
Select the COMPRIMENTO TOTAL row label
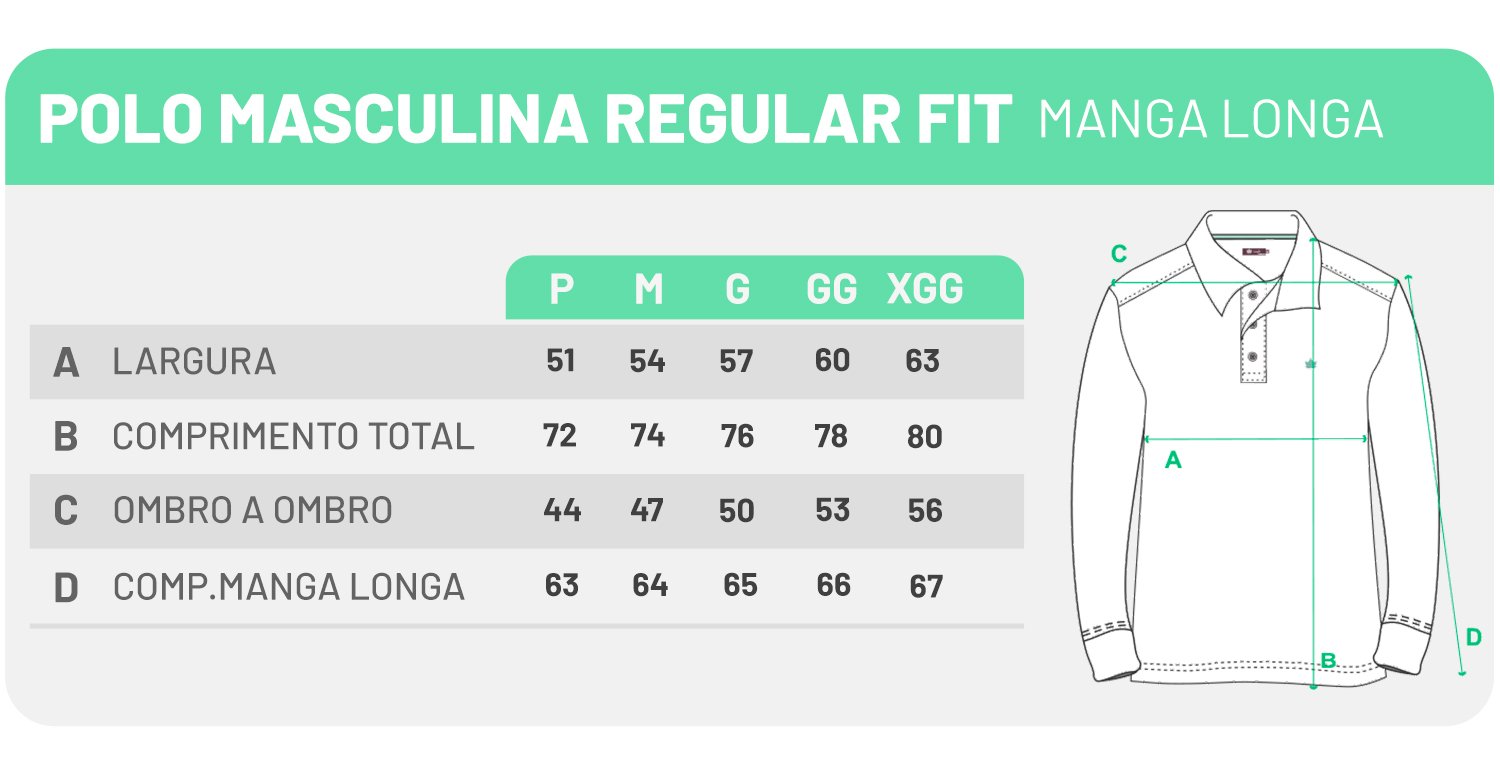coord(293,437)
